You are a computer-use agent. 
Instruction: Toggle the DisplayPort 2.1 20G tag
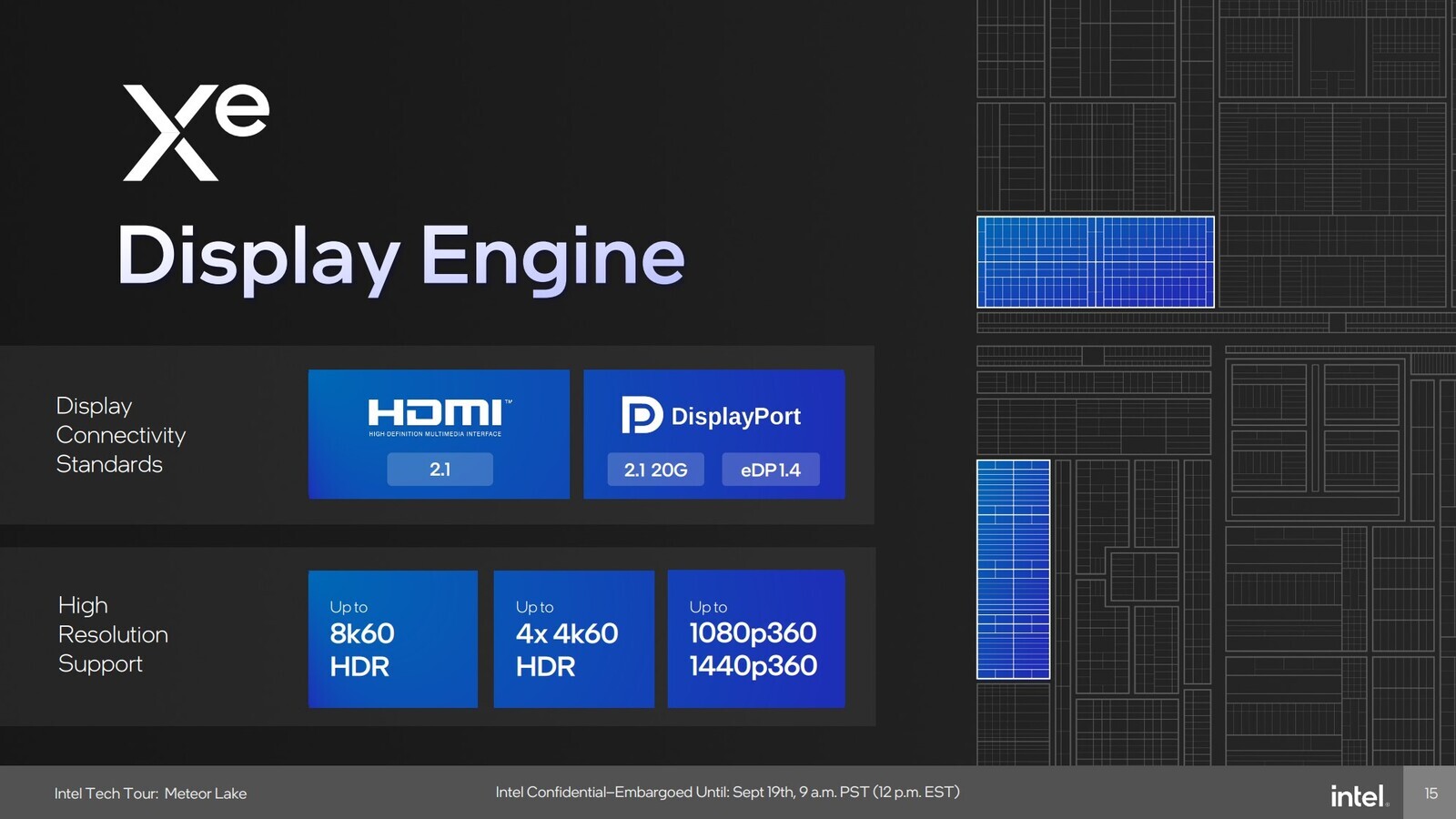pyautogui.click(x=655, y=470)
